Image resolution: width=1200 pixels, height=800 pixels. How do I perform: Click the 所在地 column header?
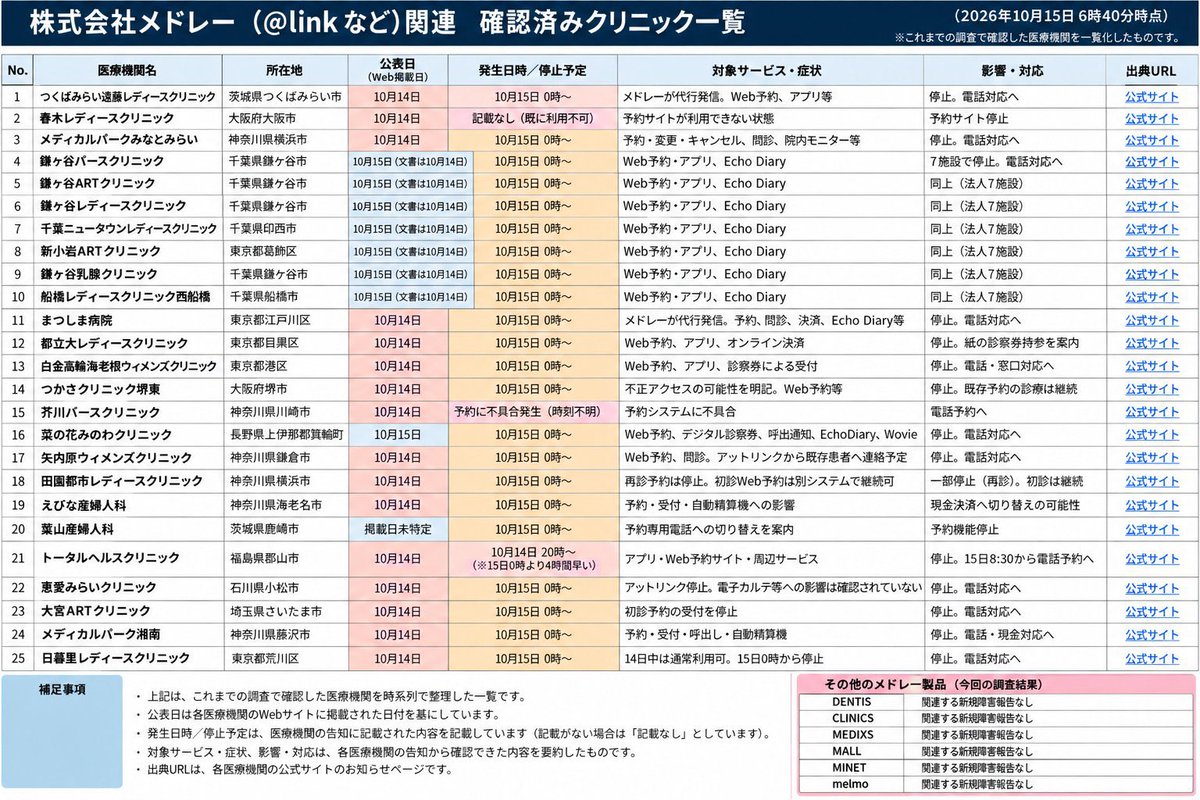tap(286, 71)
